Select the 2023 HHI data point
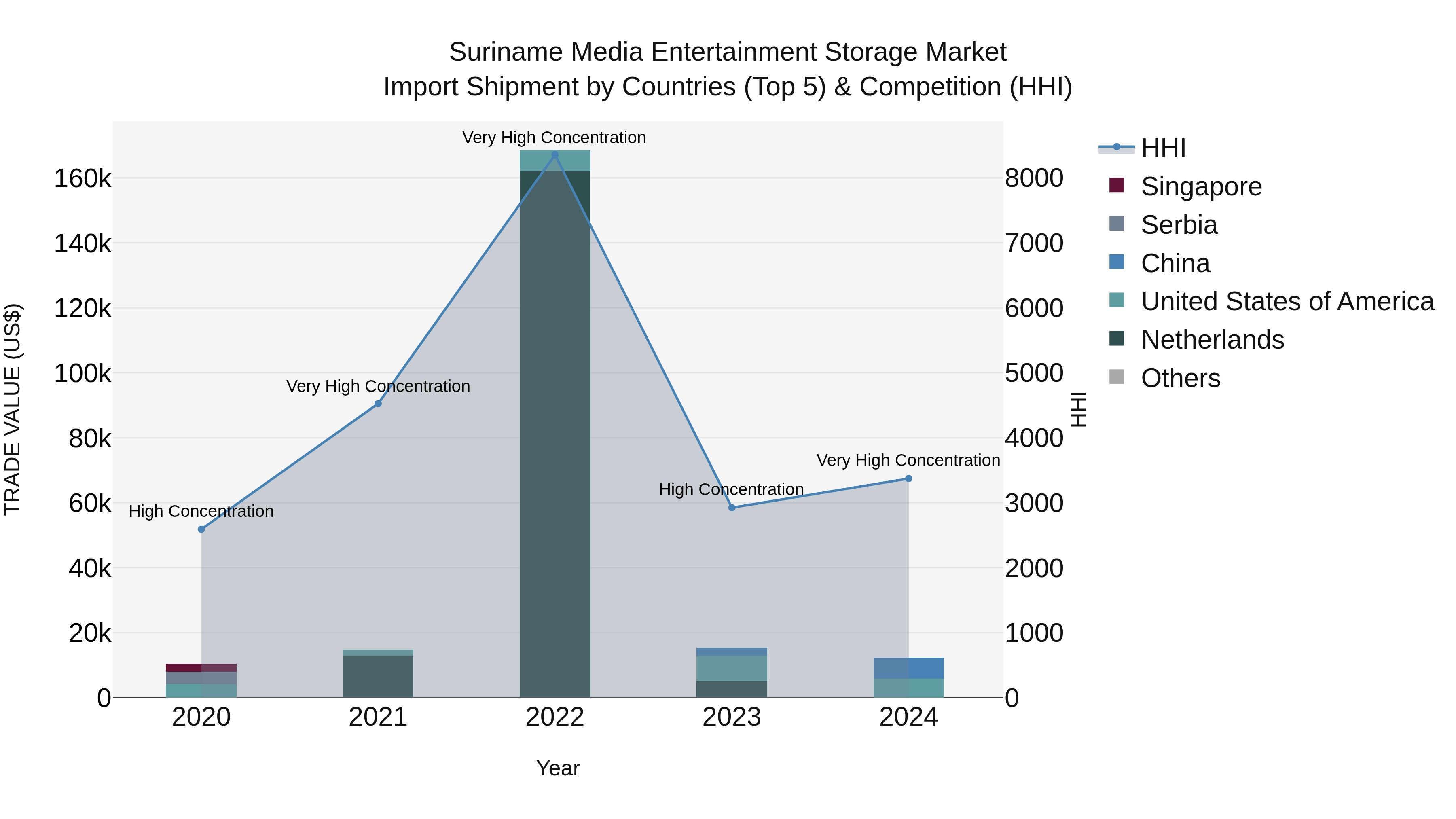This screenshot has width=1456, height=819. click(x=732, y=508)
